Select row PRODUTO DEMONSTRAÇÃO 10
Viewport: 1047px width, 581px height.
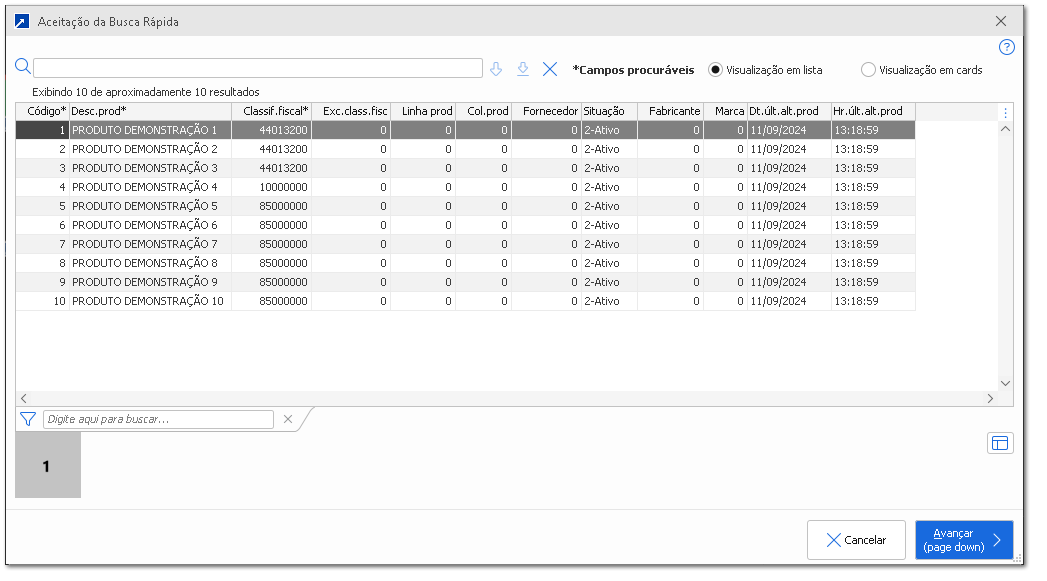pyautogui.click(x=465, y=301)
